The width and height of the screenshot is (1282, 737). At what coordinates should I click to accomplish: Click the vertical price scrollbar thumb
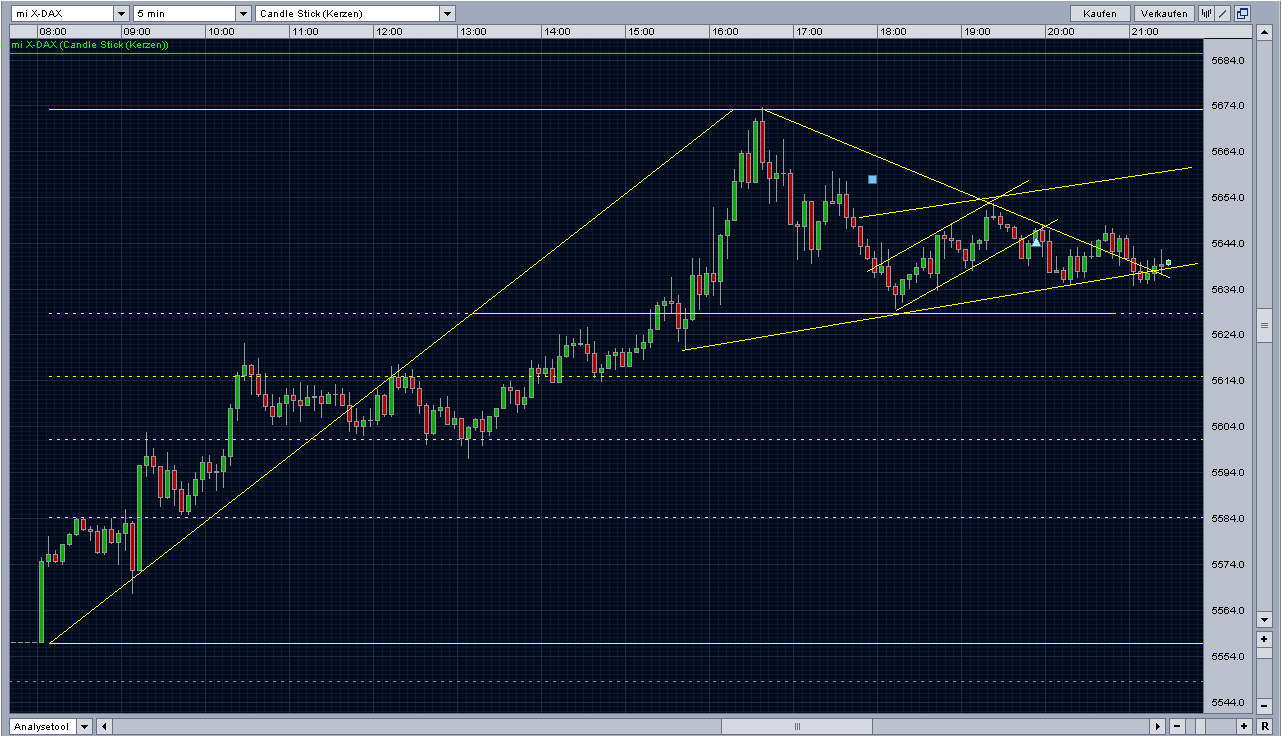pos(1264,326)
